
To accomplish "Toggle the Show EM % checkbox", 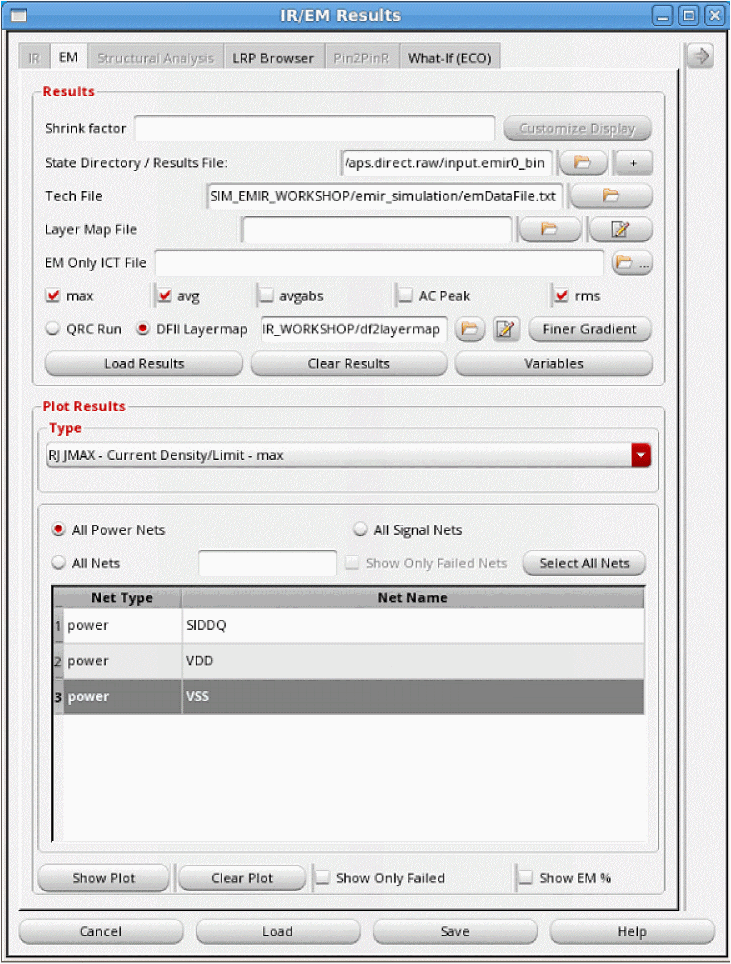I will tap(526, 878).
